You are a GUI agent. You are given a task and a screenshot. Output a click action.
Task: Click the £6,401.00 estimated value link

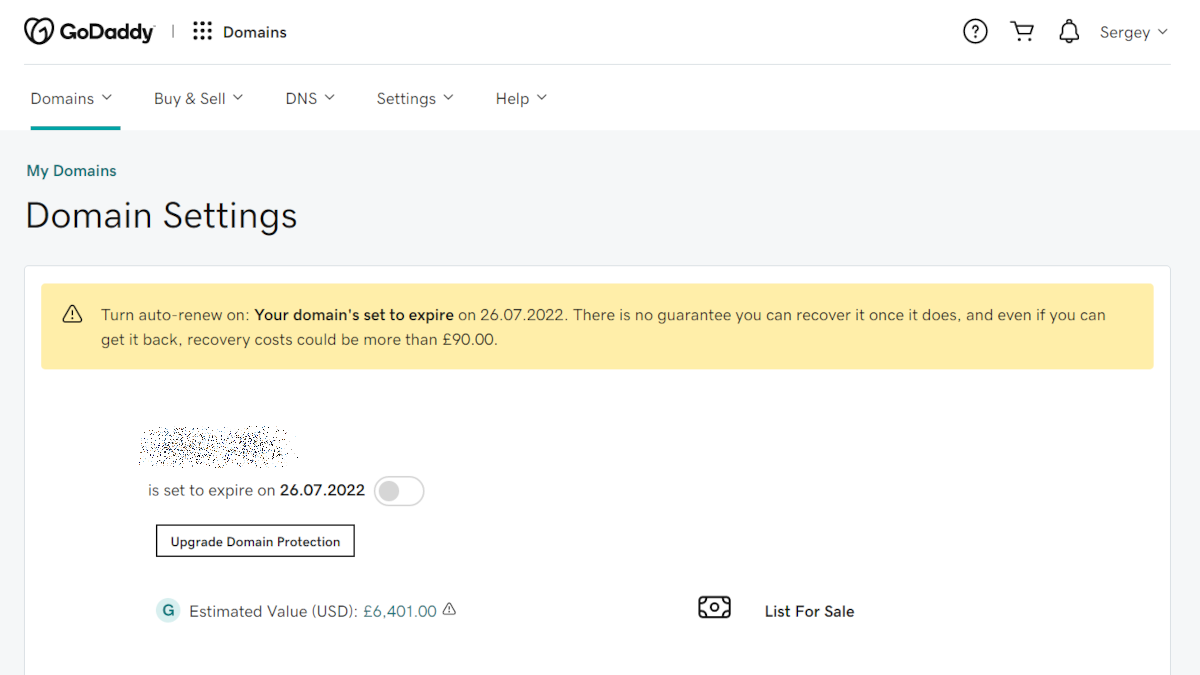399,611
